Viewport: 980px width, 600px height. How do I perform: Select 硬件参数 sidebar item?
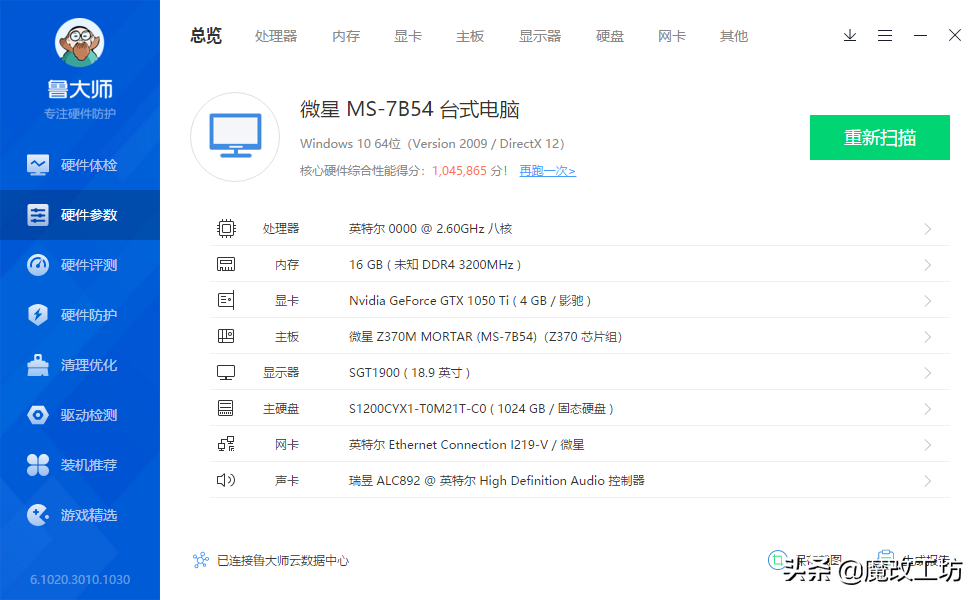(80, 215)
